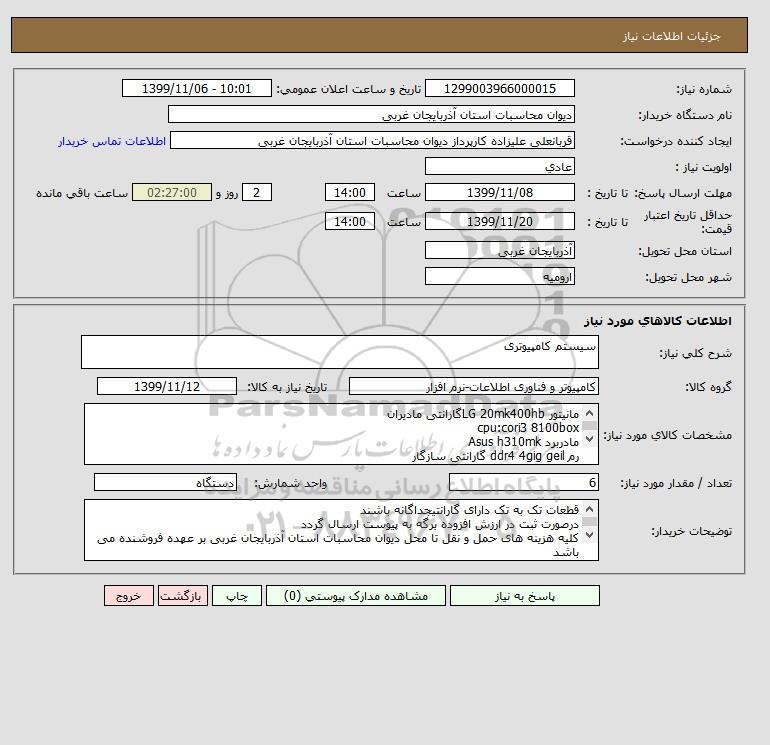Click the جزئیات اطلاعات نیاز header title

point(671,36)
